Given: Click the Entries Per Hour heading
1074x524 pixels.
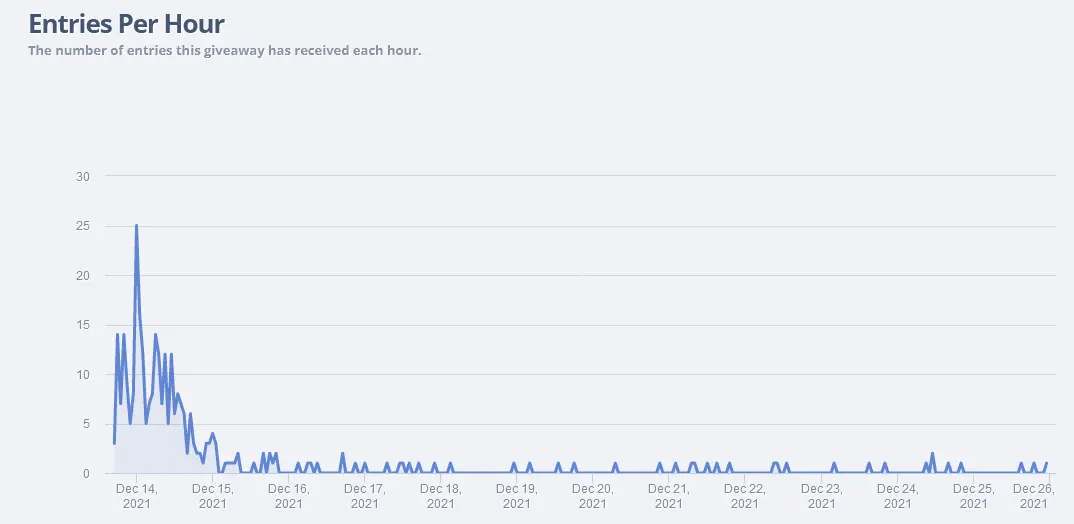Looking at the screenshot, I should pyautogui.click(x=127, y=24).
